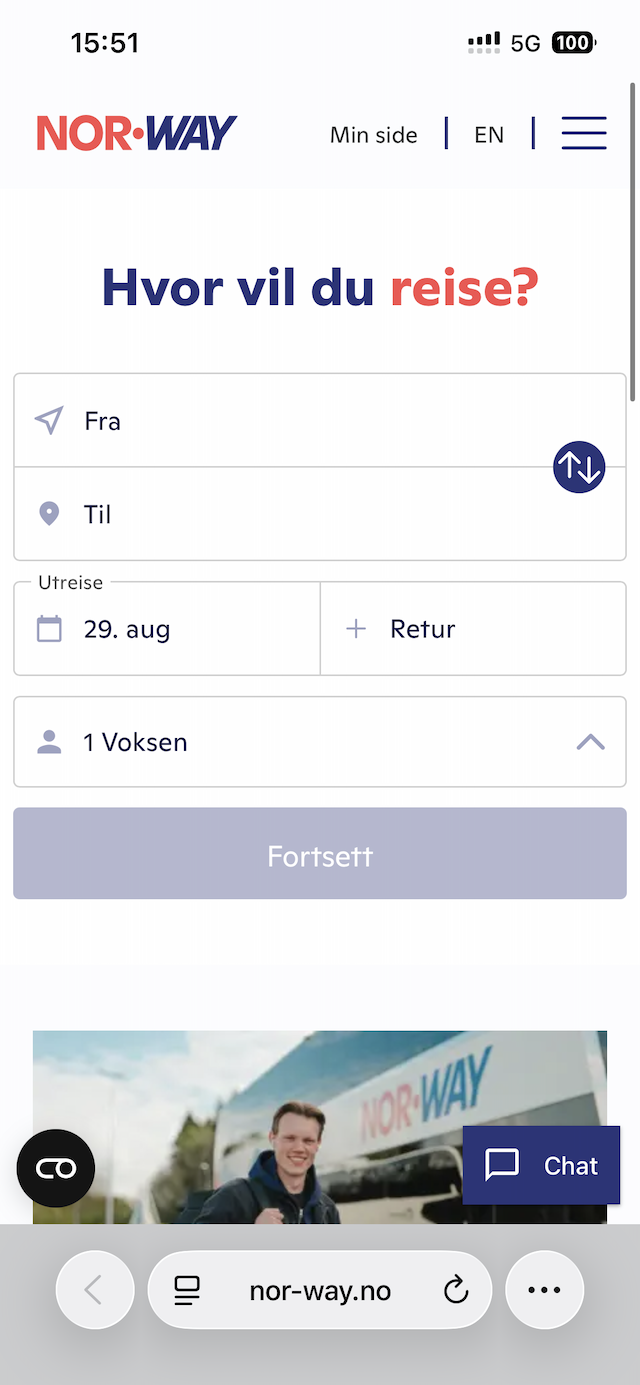Viewport: 640px width, 1385px height.
Task: Swap departure and destination with arrows icon
Action: pos(580,467)
